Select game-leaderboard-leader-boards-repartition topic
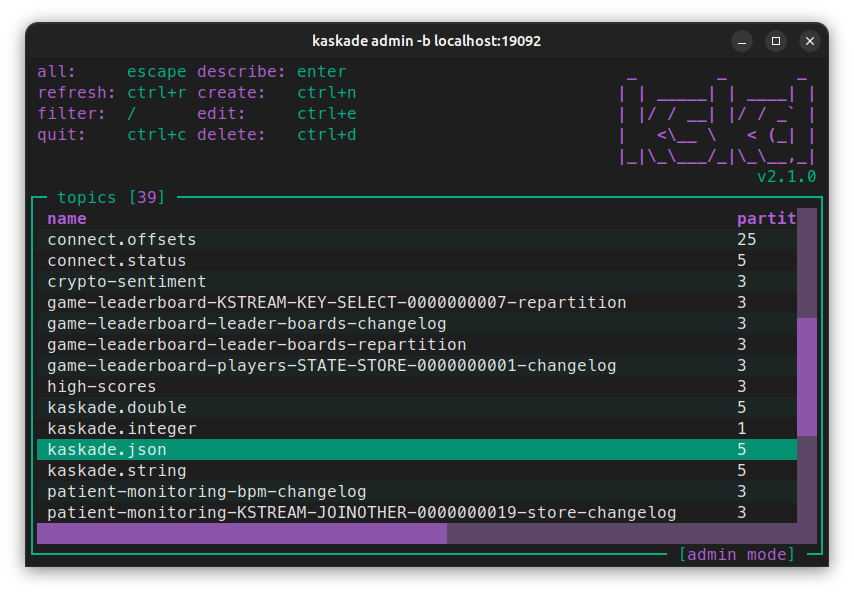The width and height of the screenshot is (854, 595). (x=417, y=344)
